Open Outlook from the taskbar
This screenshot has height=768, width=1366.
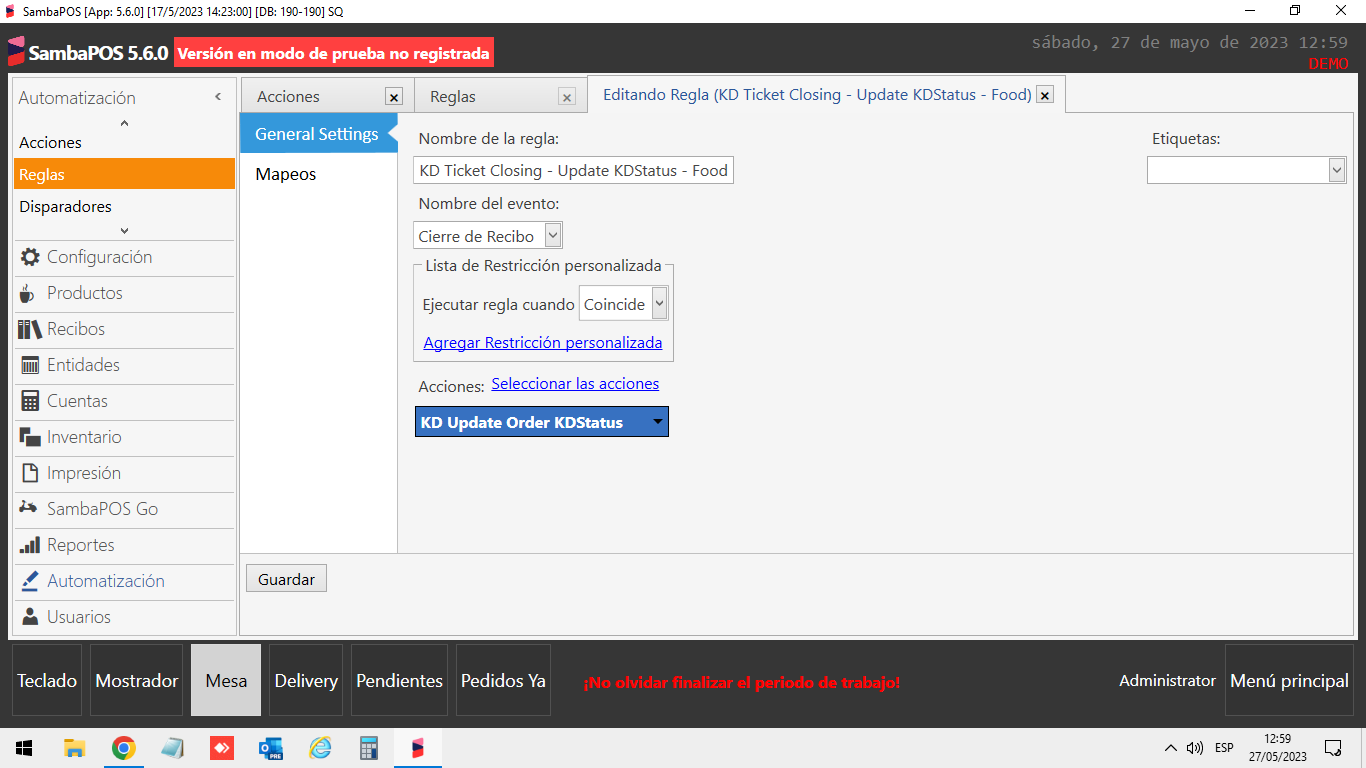pyautogui.click(x=271, y=748)
